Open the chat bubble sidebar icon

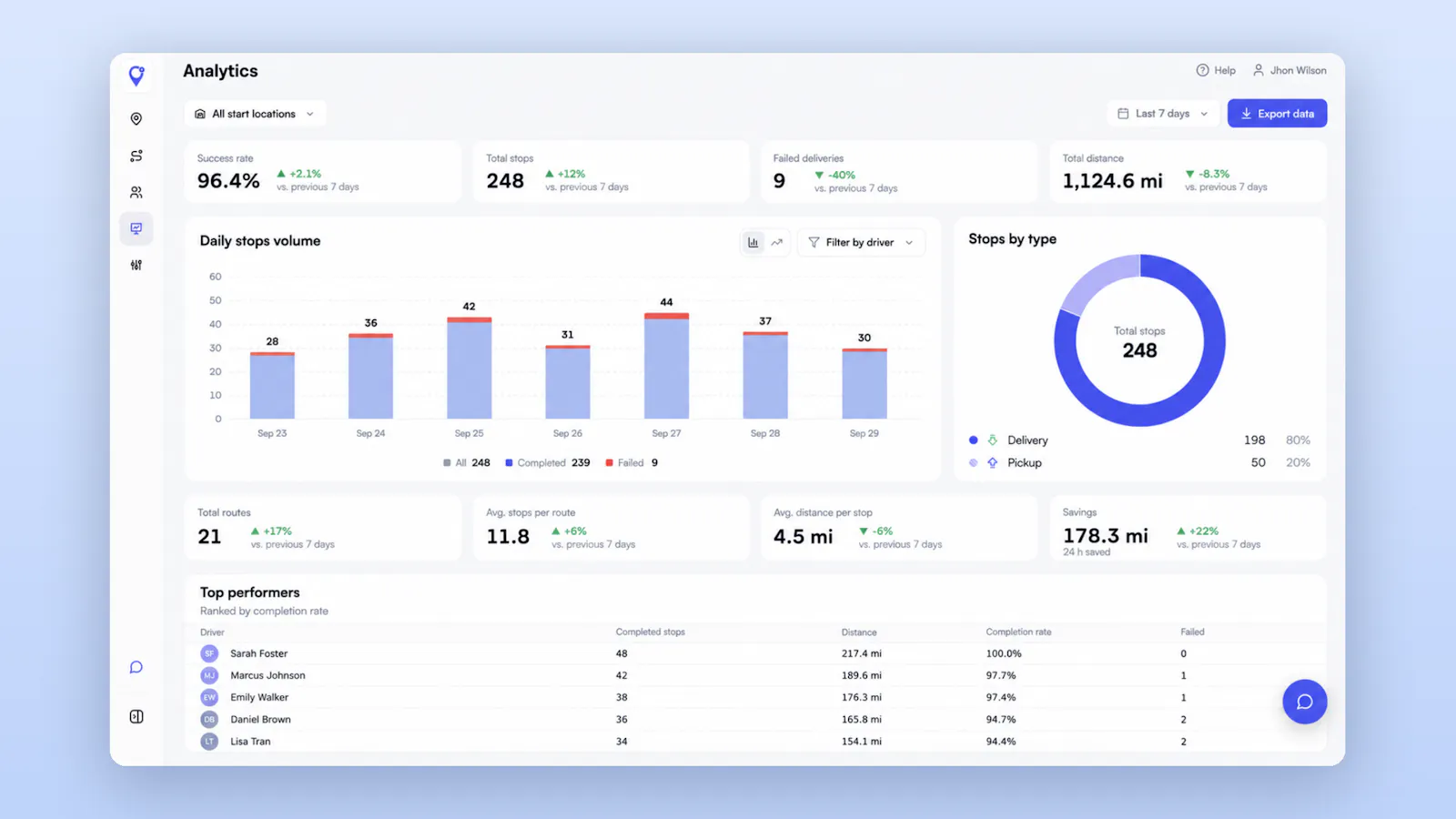pyautogui.click(x=136, y=667)
